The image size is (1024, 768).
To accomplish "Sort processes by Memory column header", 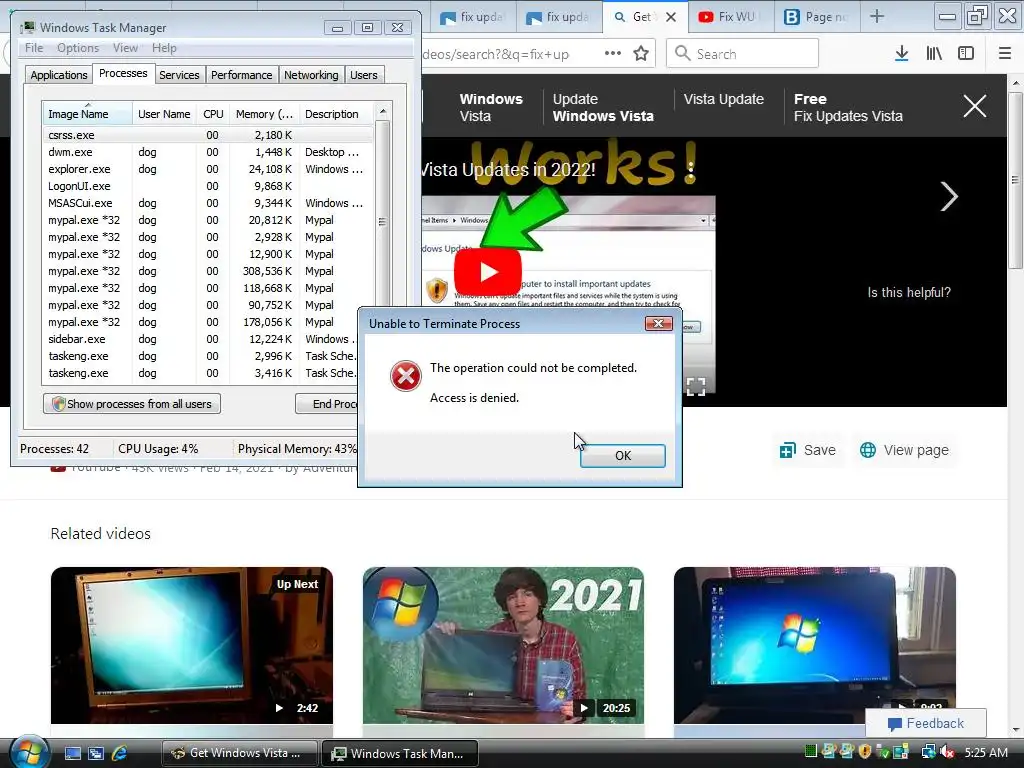I will pyautogui.click(x=264, y=114).
